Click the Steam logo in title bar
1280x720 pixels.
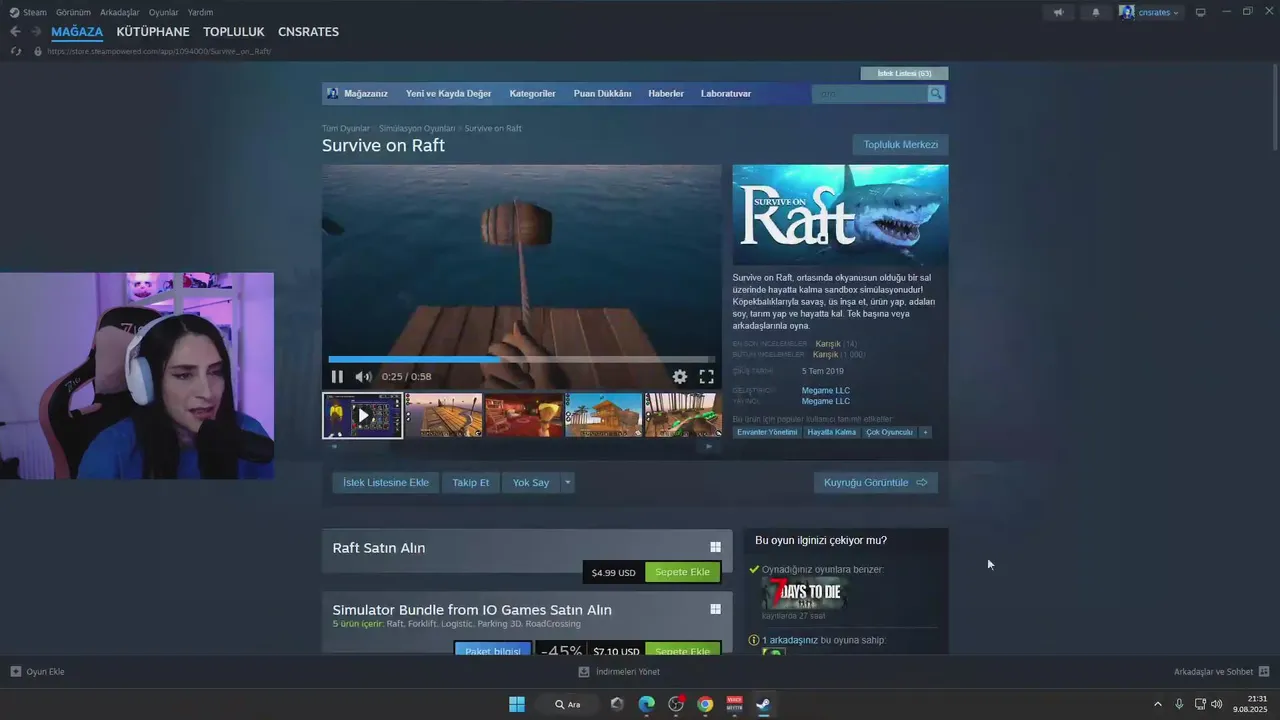[x=14, y=12]
